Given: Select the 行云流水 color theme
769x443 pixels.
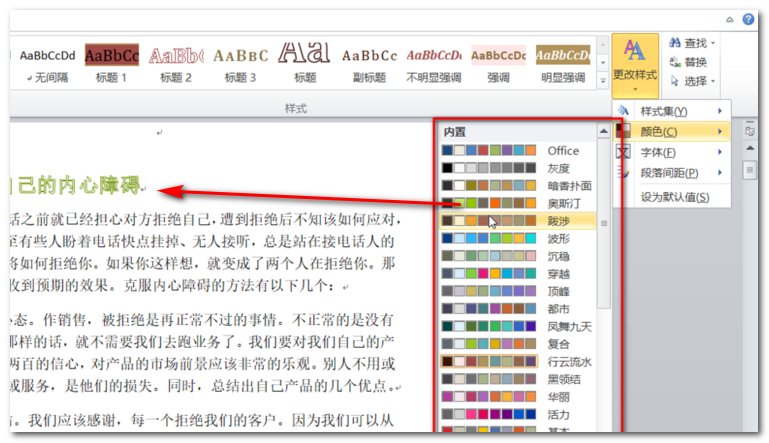Looking at the screenshot, I should click(x=517, y=362).
